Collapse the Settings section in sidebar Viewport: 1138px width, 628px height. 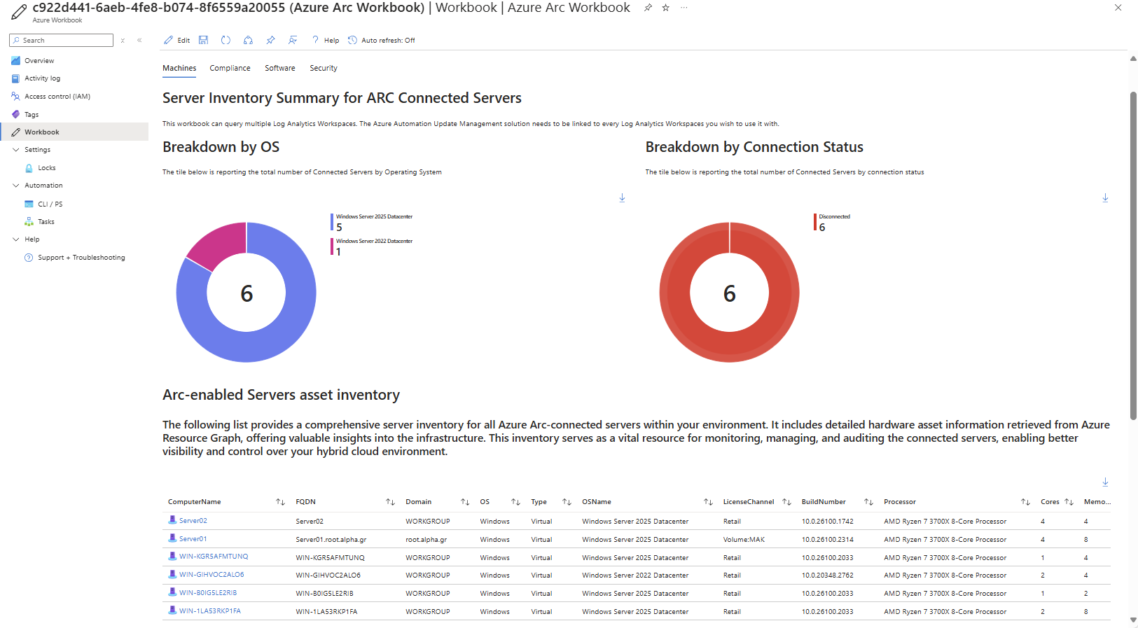(x=16, y=150)
